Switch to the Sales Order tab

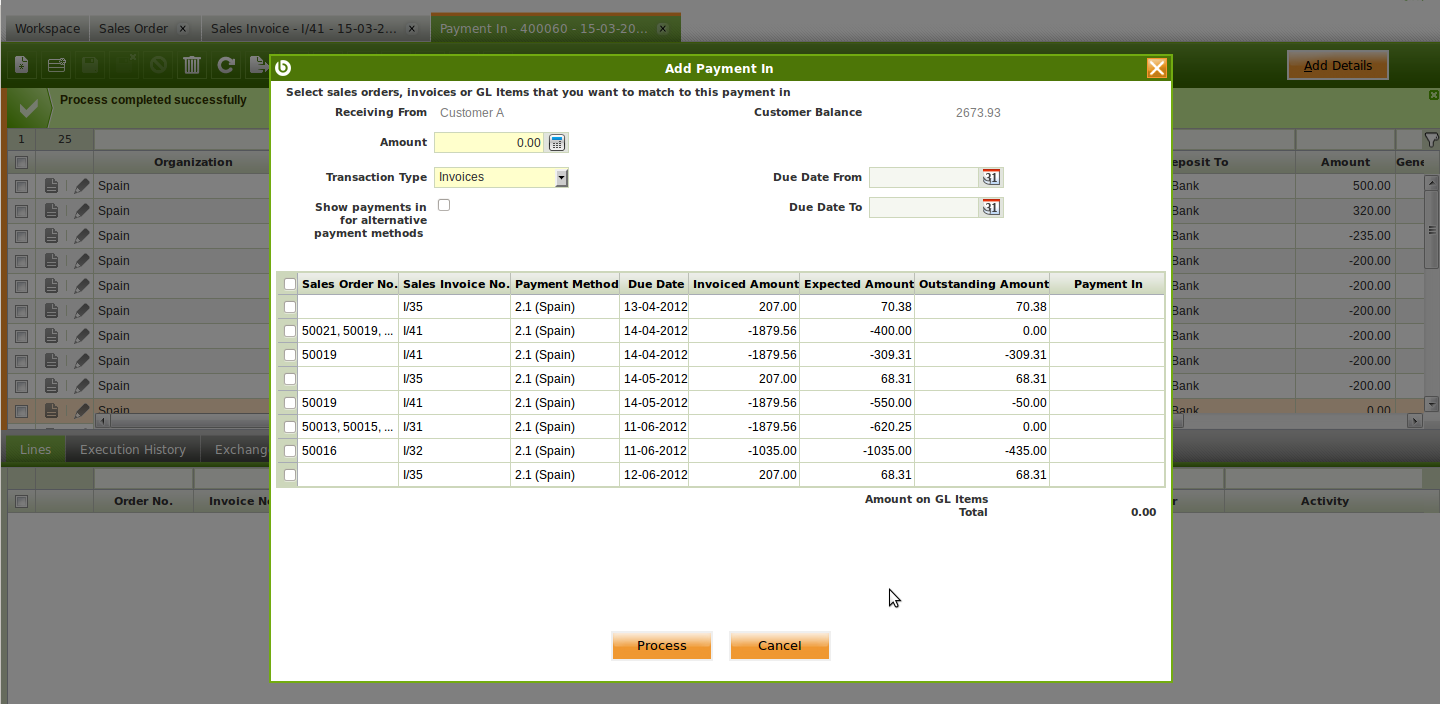click(x=133, y=29)
